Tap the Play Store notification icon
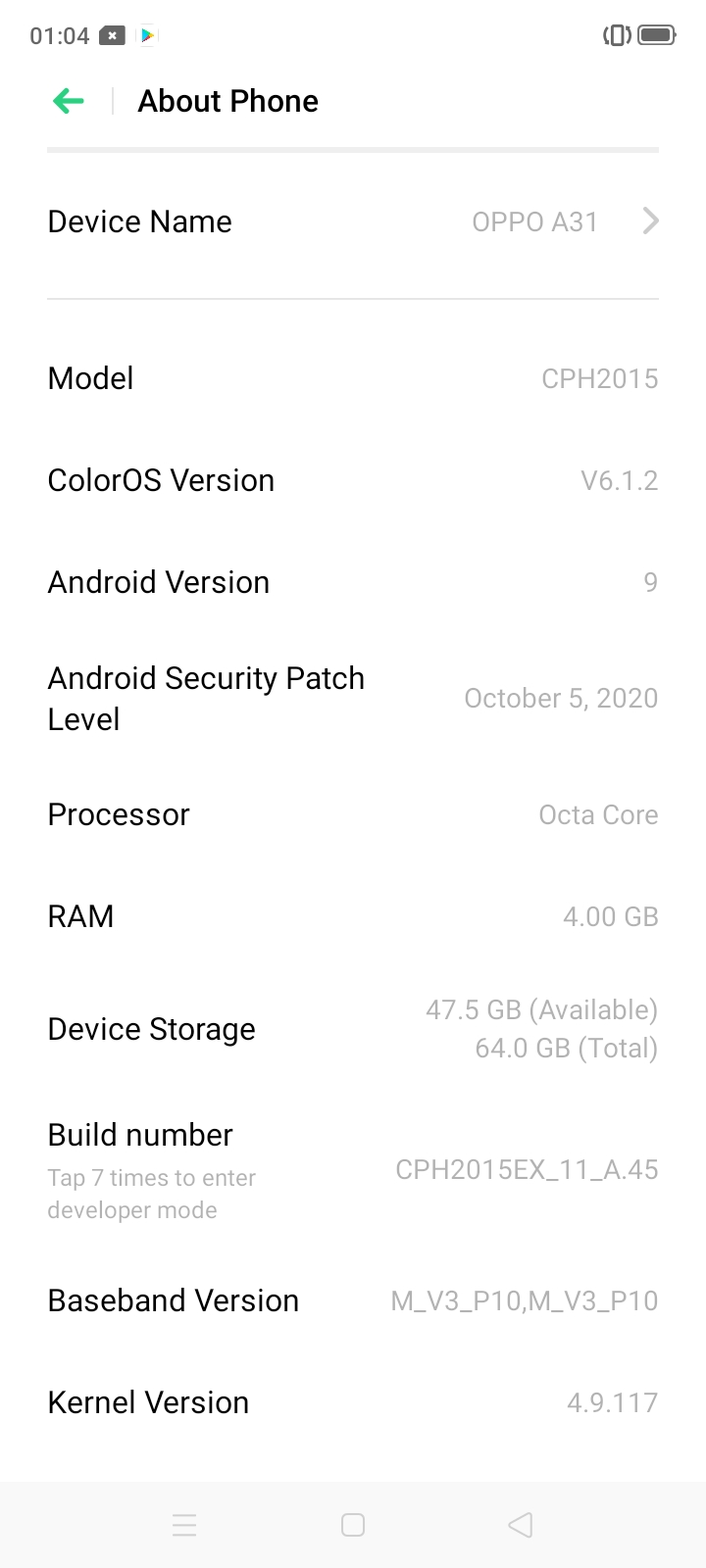 coord(147,36)
